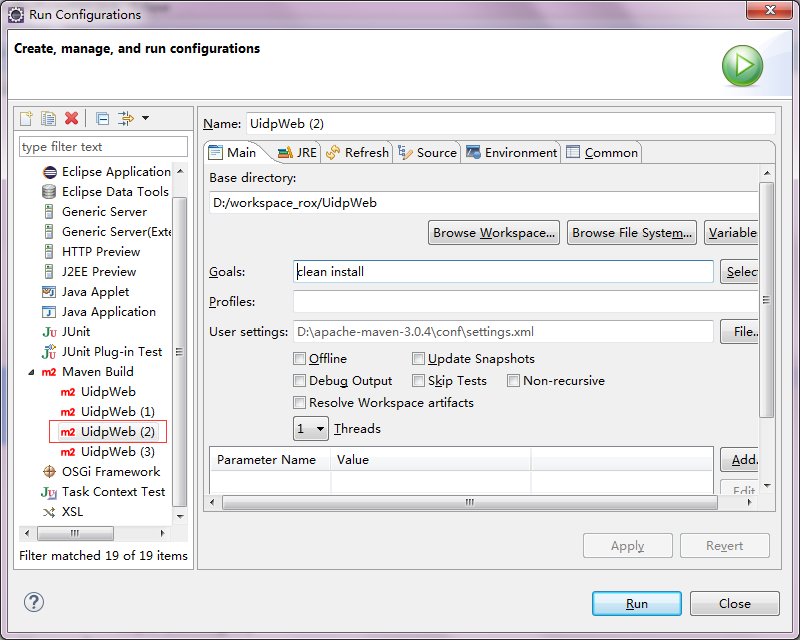Click the Eclipse Application icon in the tree
Image resolution: width=800 pixels, height=640 pixels.
point(49,172)
